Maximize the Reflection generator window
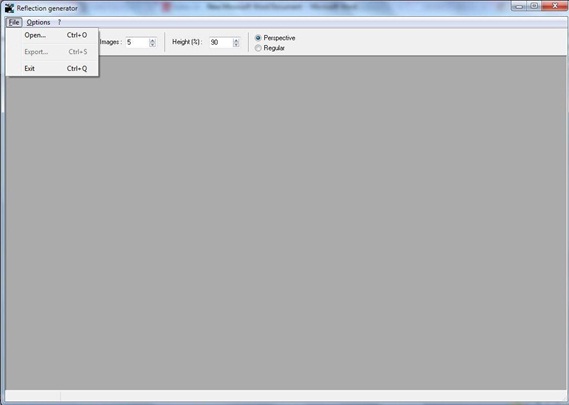Screen dimensions: 569x405 click(x=535, y=6)
